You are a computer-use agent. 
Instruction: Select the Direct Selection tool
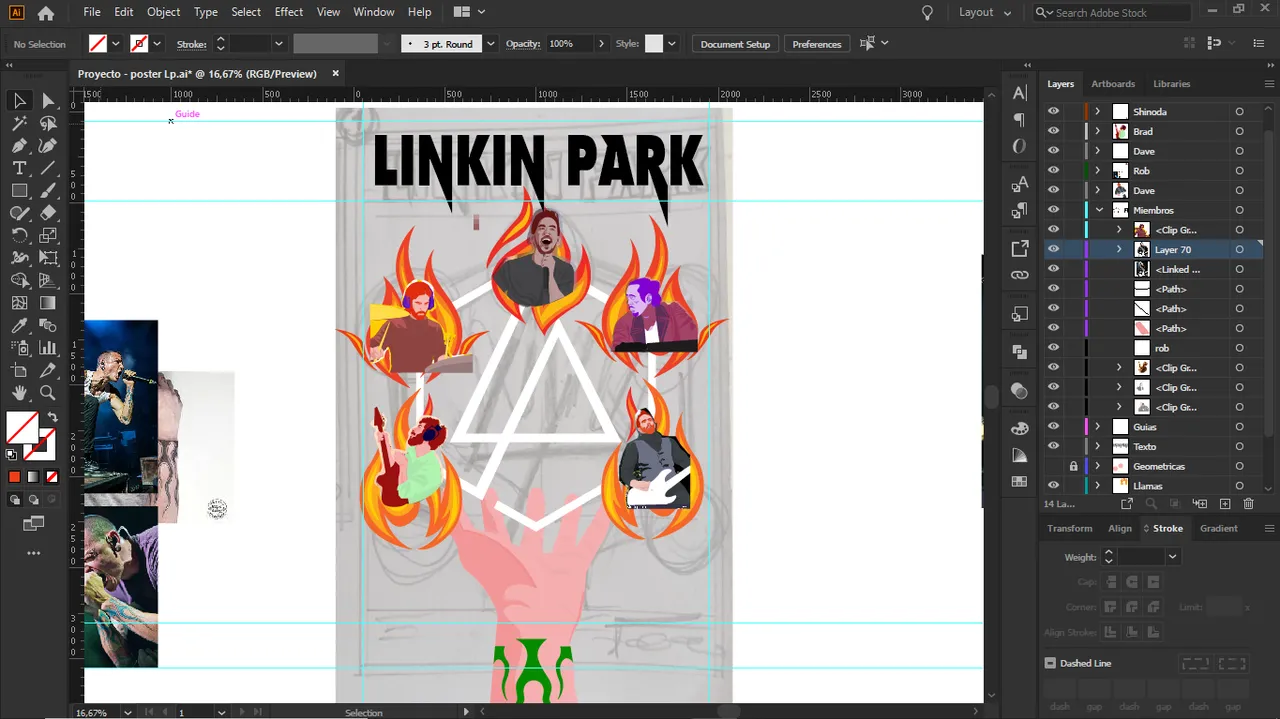48,101
